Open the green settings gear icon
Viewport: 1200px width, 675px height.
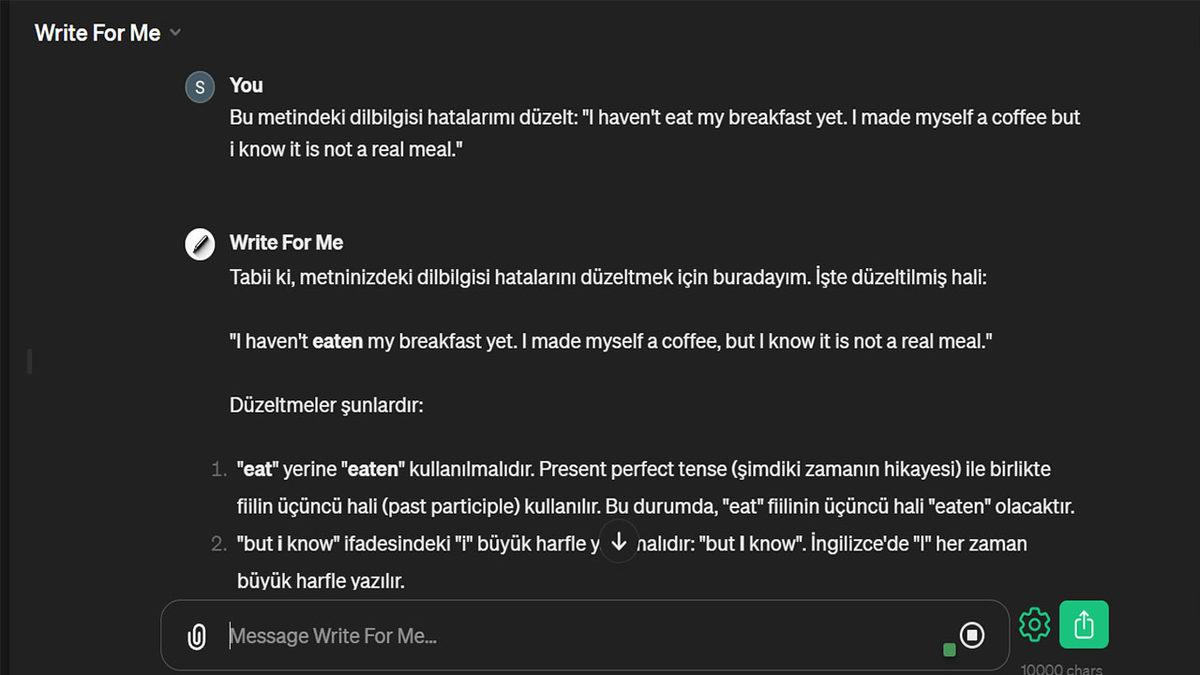pyautogui.click(x=1034, y=625)
